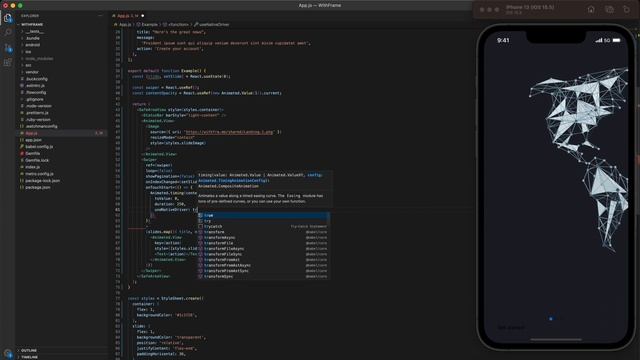Open the app.json file

coord(61,140)
